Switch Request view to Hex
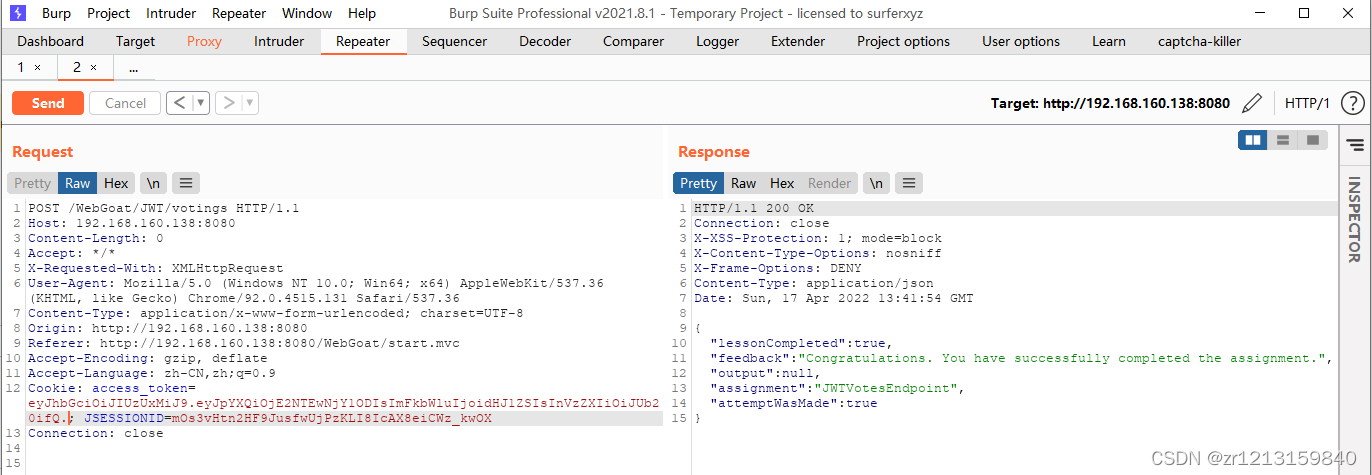The width and height of the screenshot is (1372, 475). [x=116, y=183]
